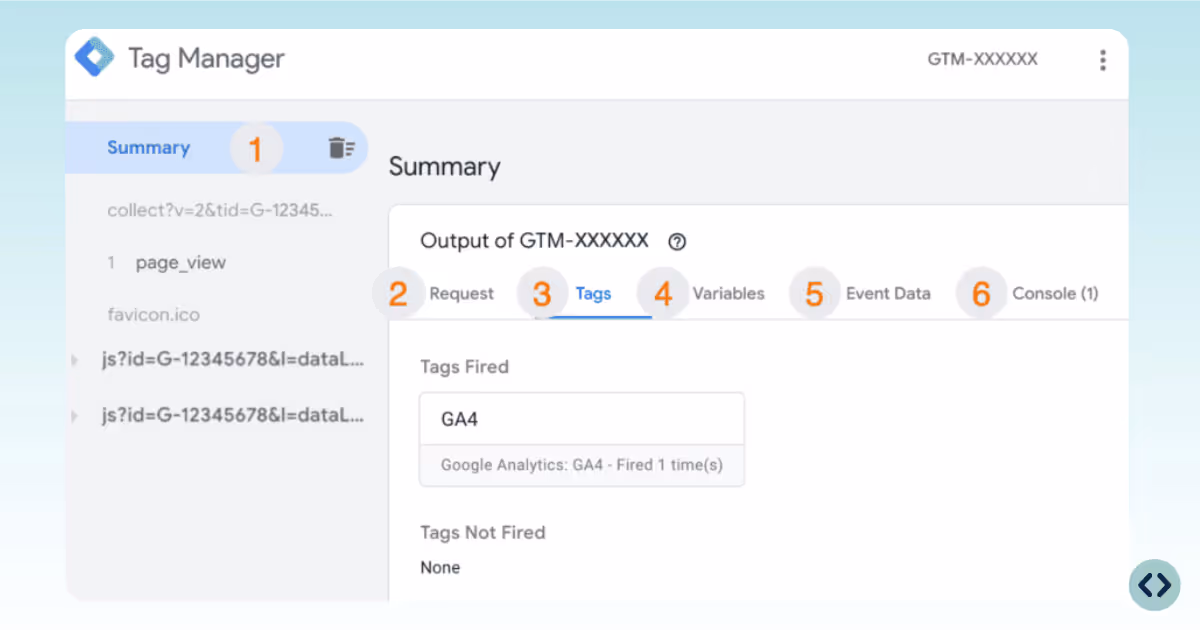Click the GTM-XXXXXX container ID in header

point(982,59)
